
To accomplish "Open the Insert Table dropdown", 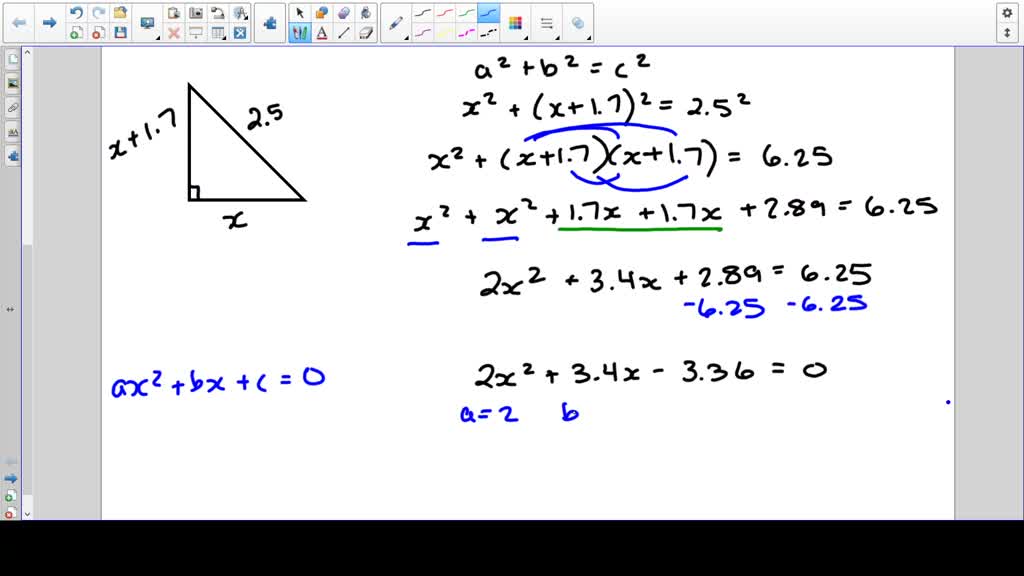I will (x=218, y=33).
